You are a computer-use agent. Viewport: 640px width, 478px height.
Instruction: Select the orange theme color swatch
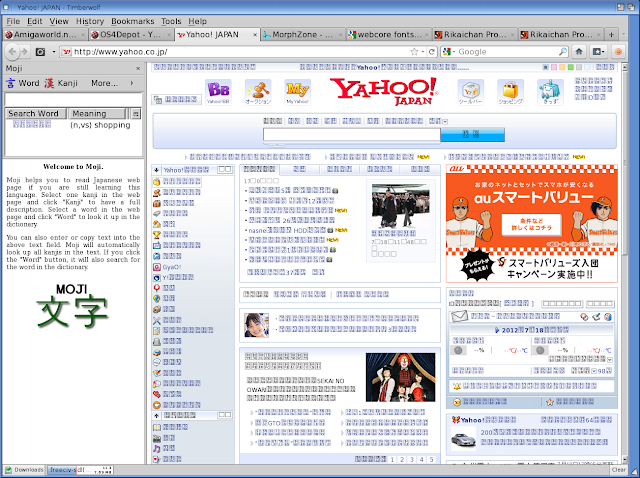click(x=562, y=67)
